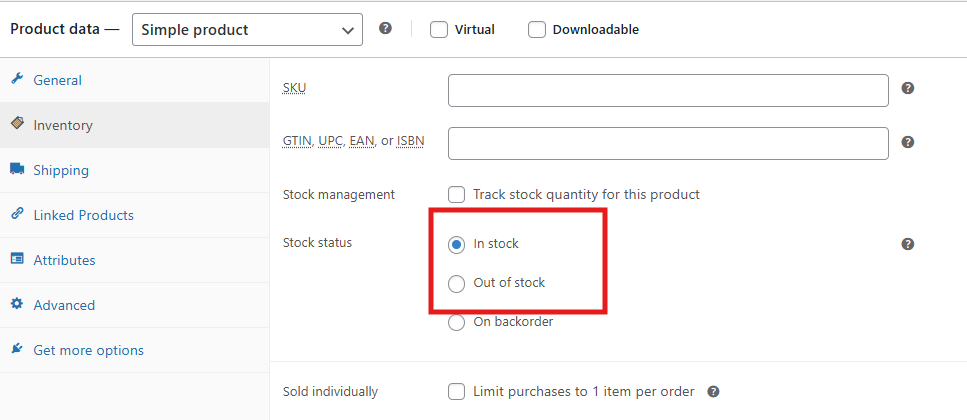Click the Shipping truck icon
Screen dimensions: 967x420
[x=17, y=170]
